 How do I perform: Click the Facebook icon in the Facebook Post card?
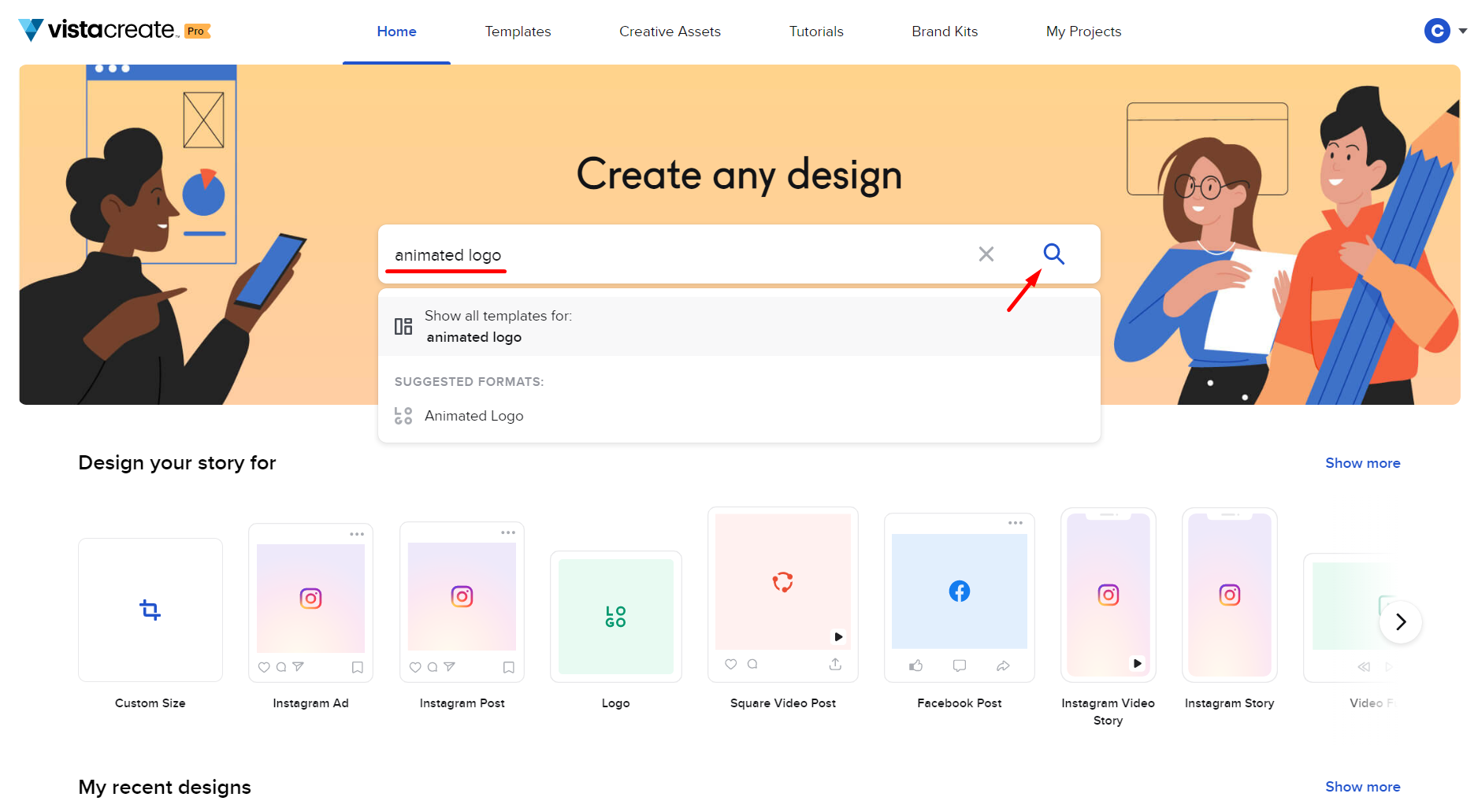pos(959,591)
